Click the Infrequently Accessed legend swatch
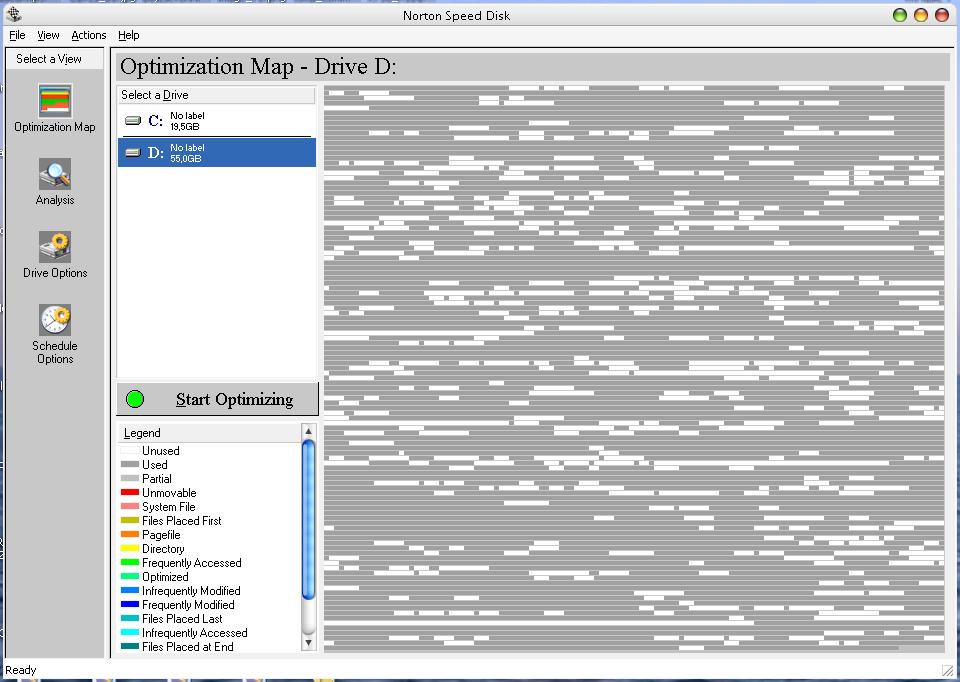Image resolution: width=960 pixels, height=682 pixels. click(130, 632)
